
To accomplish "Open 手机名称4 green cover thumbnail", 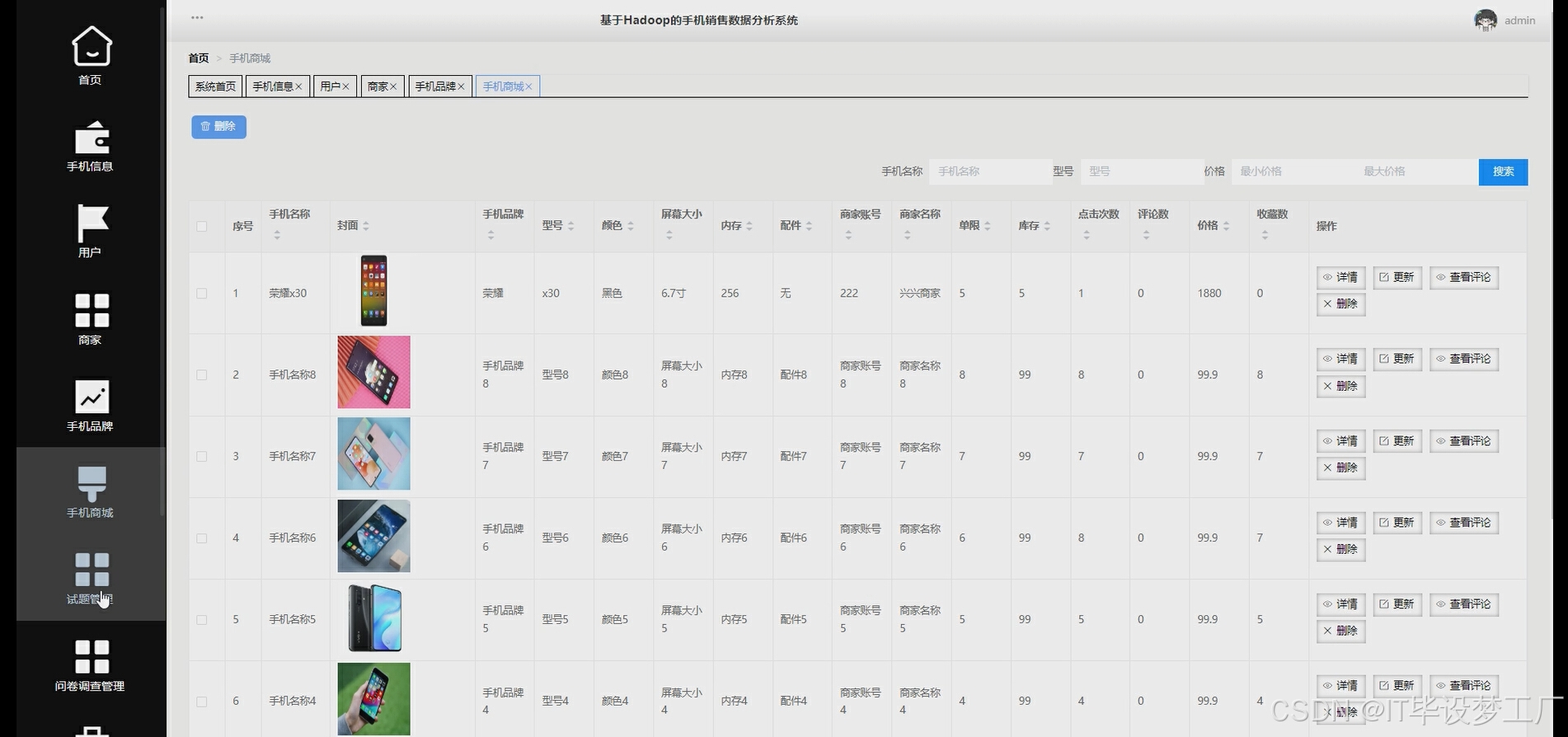I will (373, 699).
